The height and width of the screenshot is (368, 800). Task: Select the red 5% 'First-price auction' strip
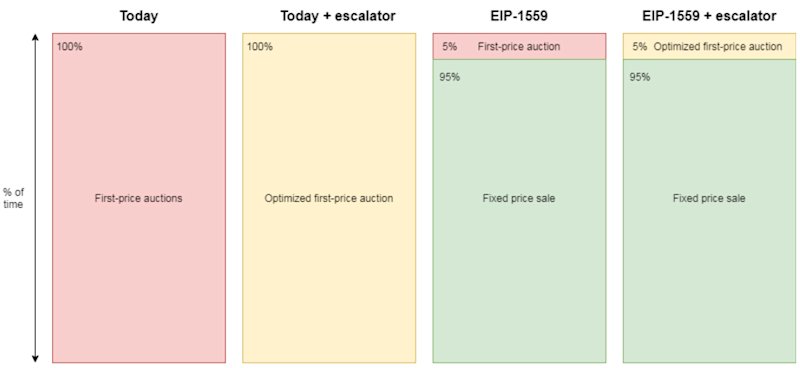[519, 46]
